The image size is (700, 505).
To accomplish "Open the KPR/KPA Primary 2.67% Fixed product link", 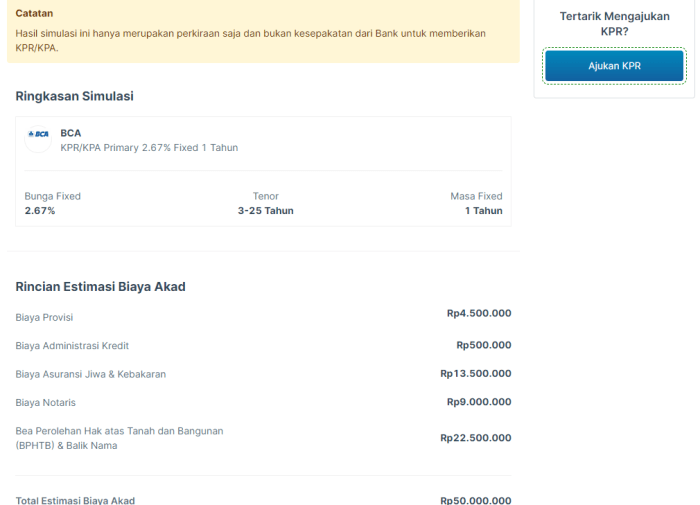I will tap(149, 148).
